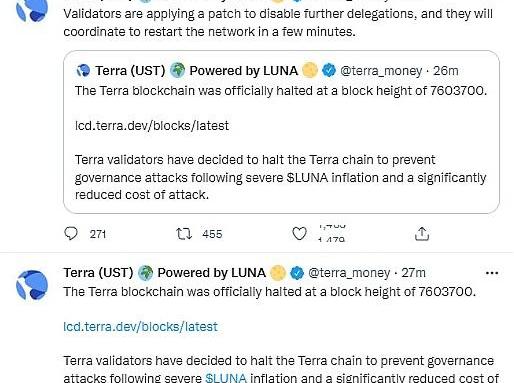This screenshot has height=383, width=514.
Task: Open the quoted tweet card about halted blockchain
Action: pyautogui.click(x=281, y=132)
